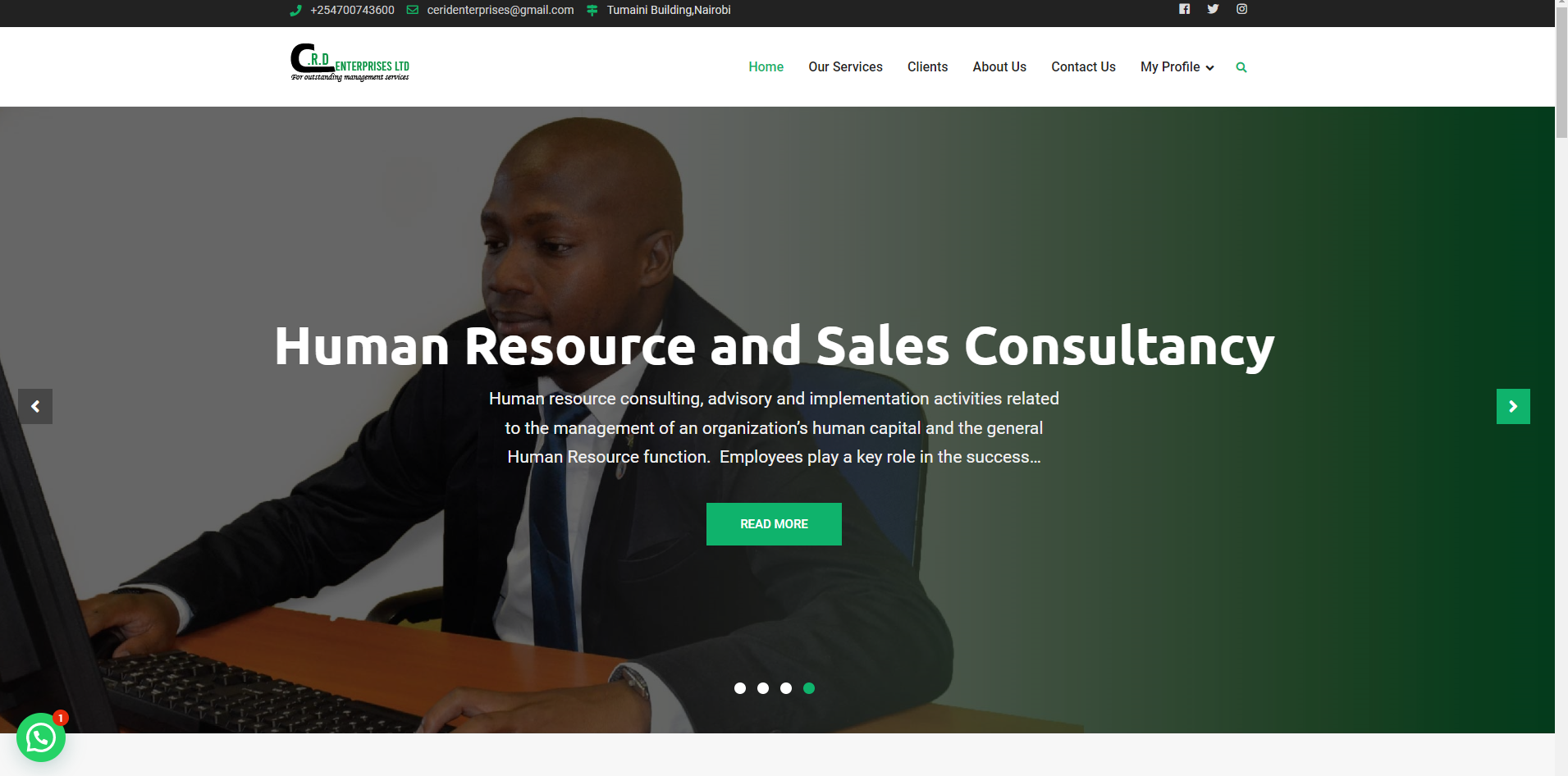Click the signpost location icon
Screen dimensions: 1568x776
592,10
